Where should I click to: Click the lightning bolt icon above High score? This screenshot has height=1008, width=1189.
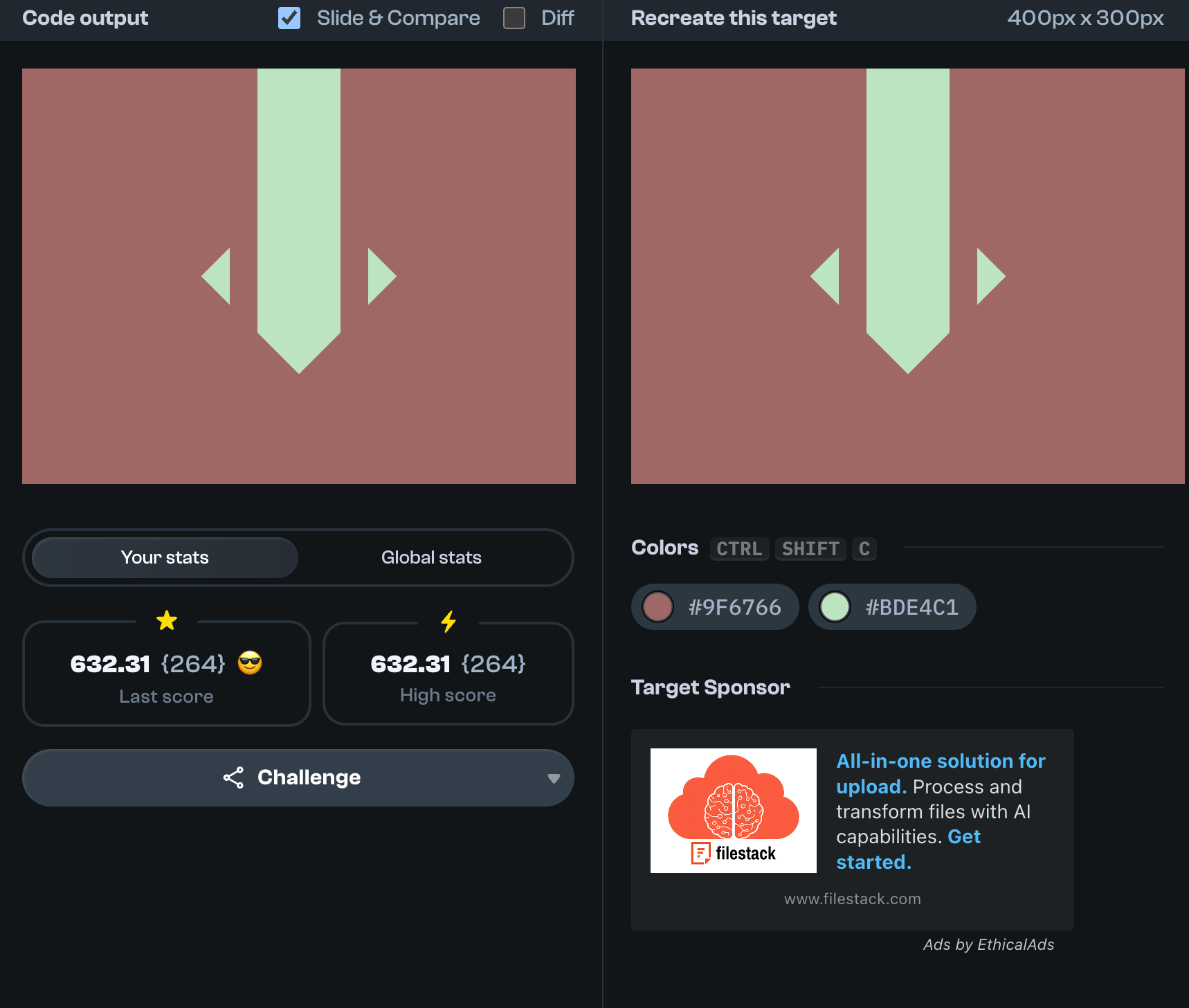(x=448, y=621)
